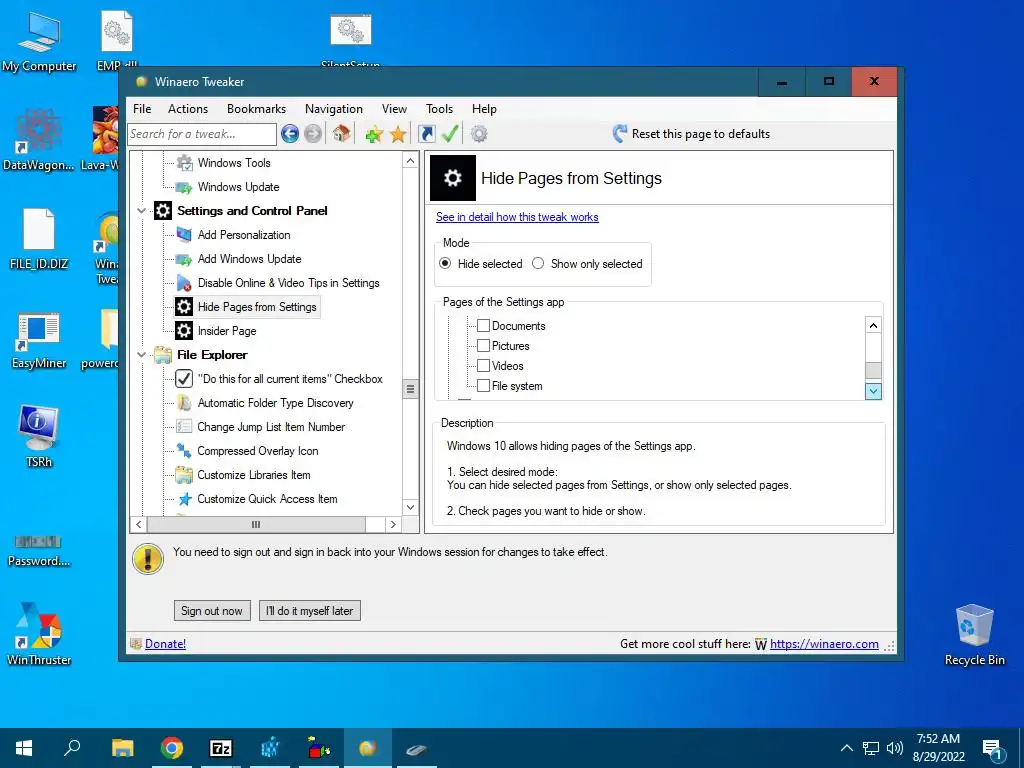Select the EasyMiner desktop icon

[x=39, y=341]
